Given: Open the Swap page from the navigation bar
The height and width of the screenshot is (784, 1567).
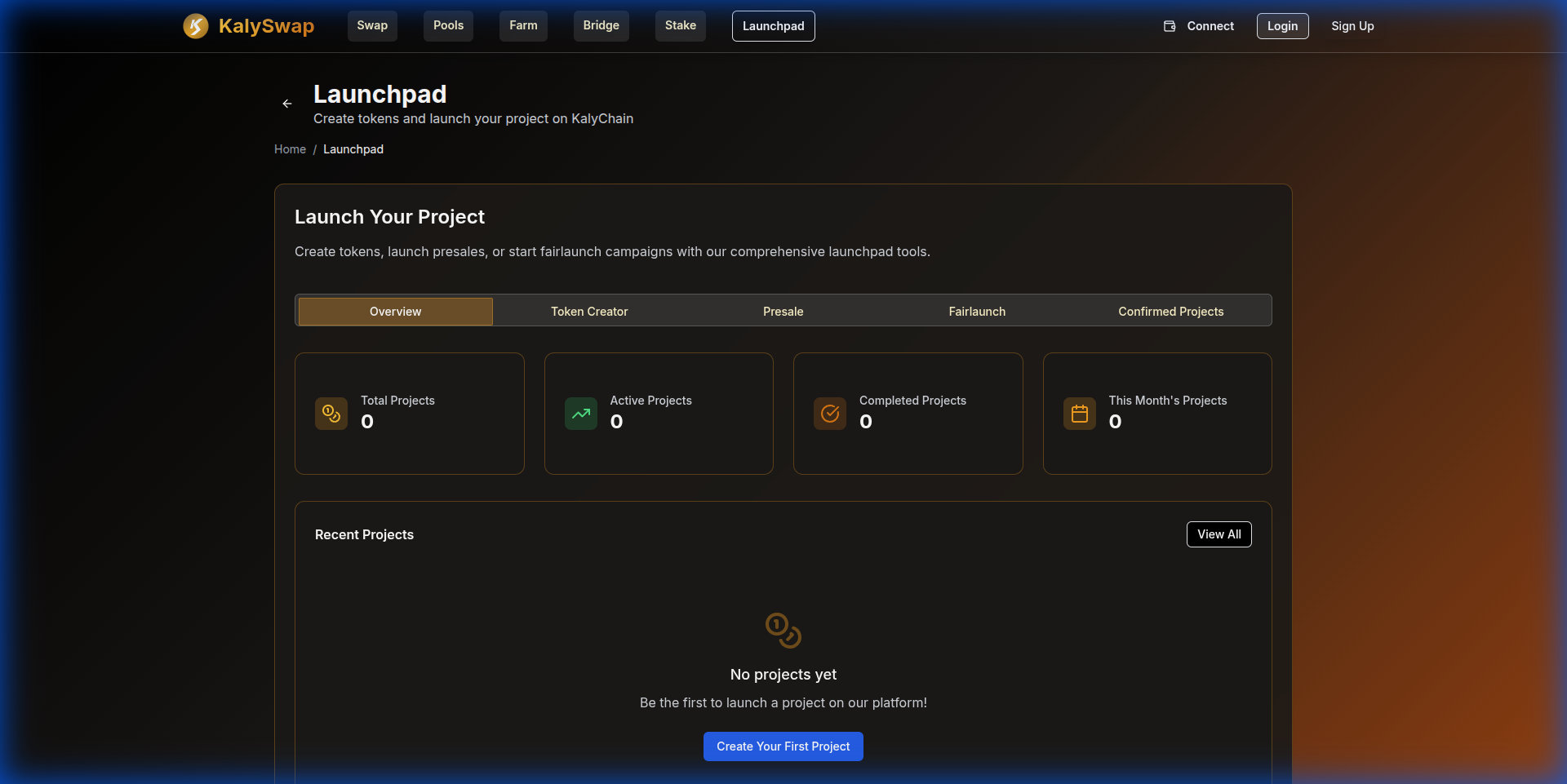Looking at the screenshot, I should point(372,25).
